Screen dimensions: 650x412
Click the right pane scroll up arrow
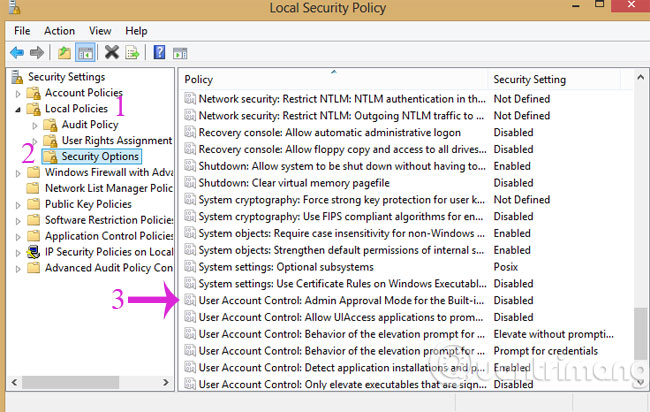[x=640, y=77]
